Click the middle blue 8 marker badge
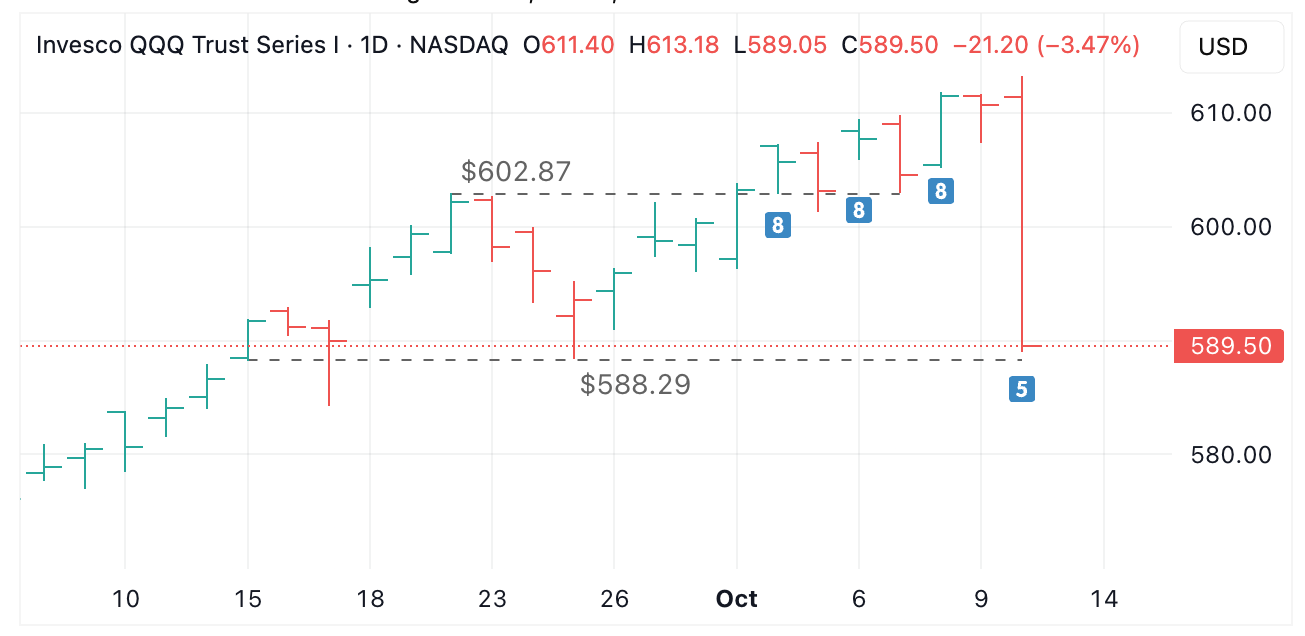This screenshot has height=636, width=1305. click(859, 209)
